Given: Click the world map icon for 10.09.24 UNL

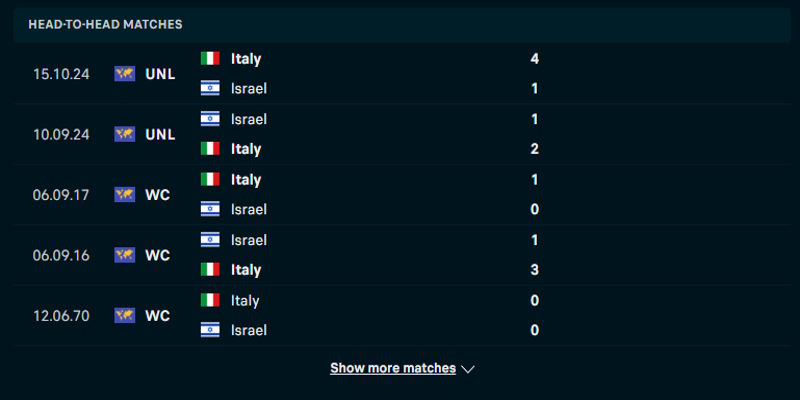Looking at the screenshot, I should pyautogui.click(x=125, y=134).
